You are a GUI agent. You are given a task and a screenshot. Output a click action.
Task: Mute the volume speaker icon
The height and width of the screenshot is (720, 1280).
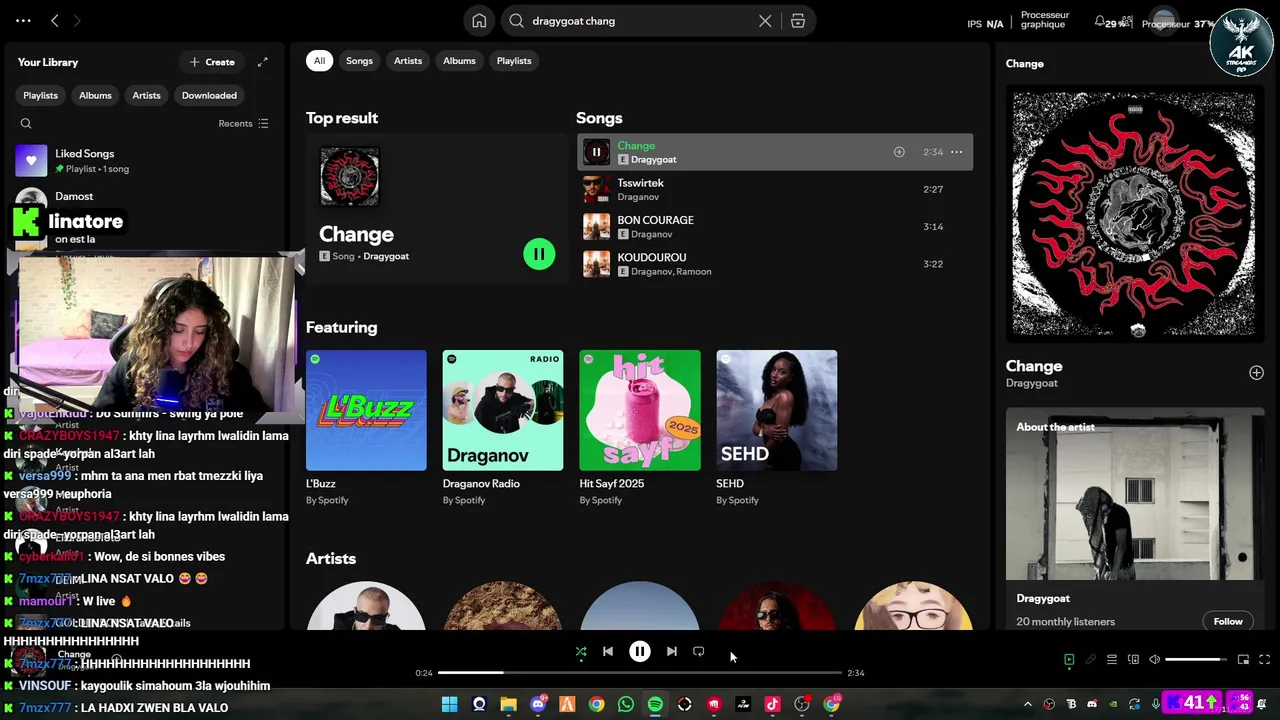point(1155,660)
